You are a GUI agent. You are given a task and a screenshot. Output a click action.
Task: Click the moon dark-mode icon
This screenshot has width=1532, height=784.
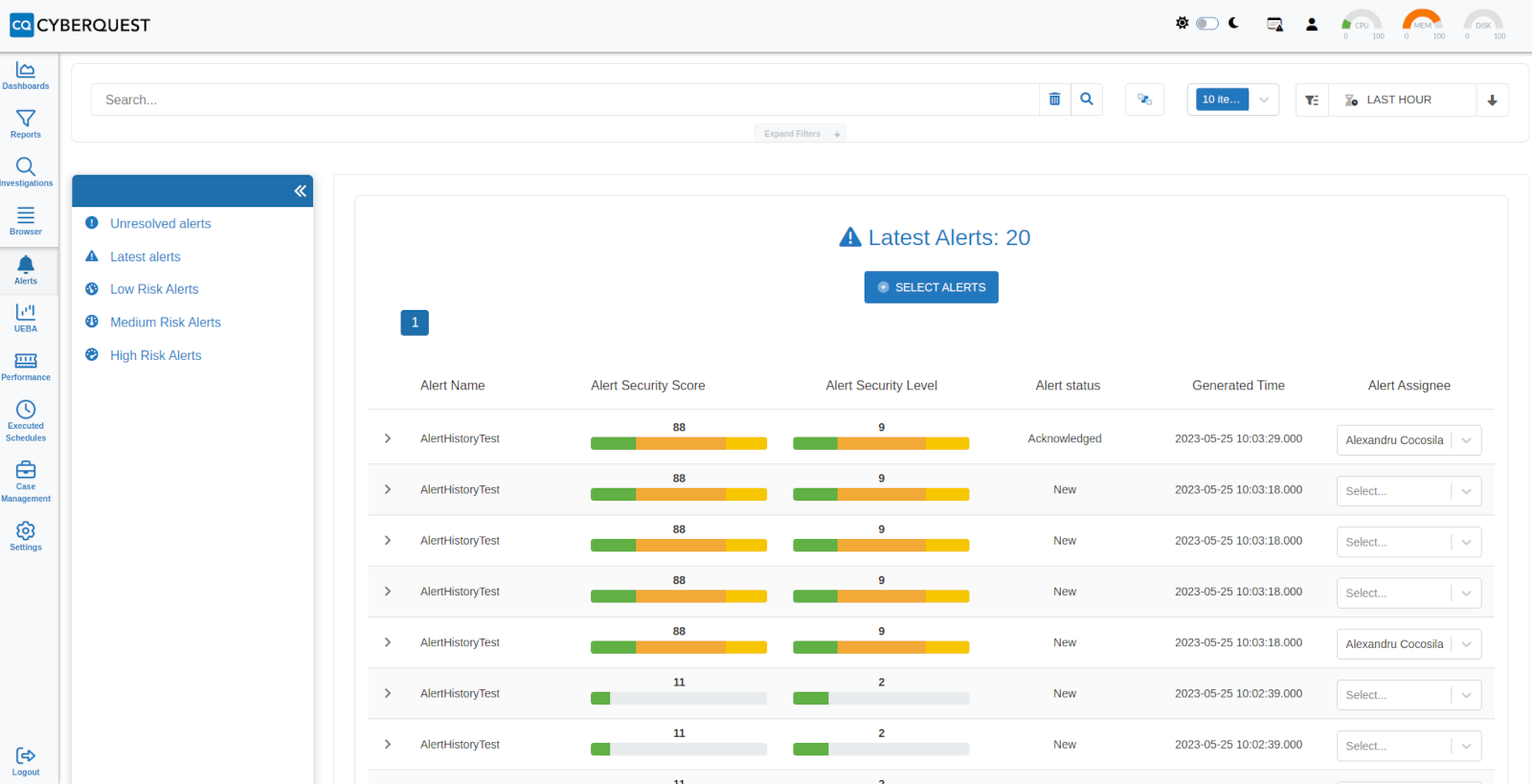pyautogui.click(x=1234, y=23)
